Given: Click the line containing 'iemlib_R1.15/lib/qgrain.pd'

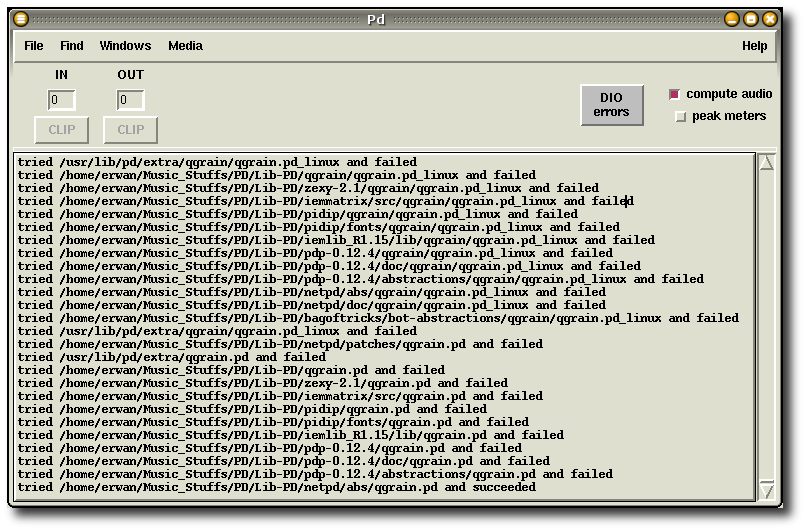Looking at the screenshot, I should 290,435.
